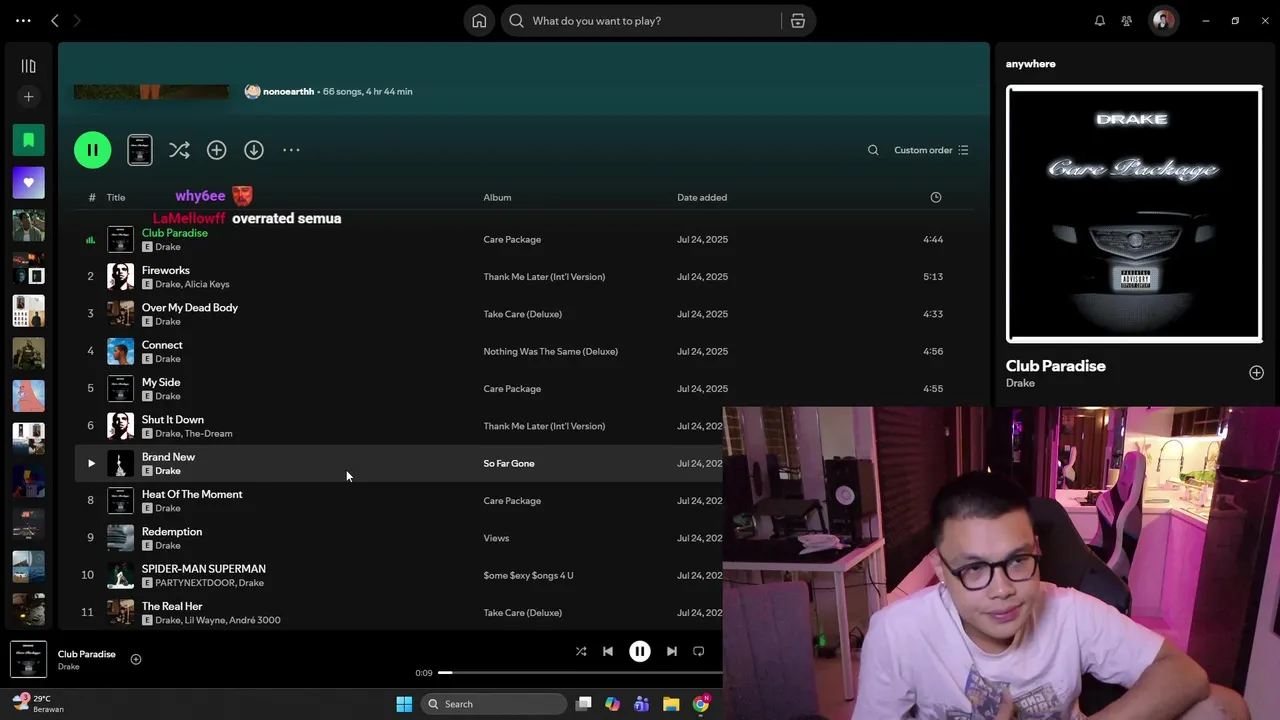Open album 'Nothing Was The Same (Deluxe)'
The width and height of the screenshot is (1280, 720).
tap(550, 351)
